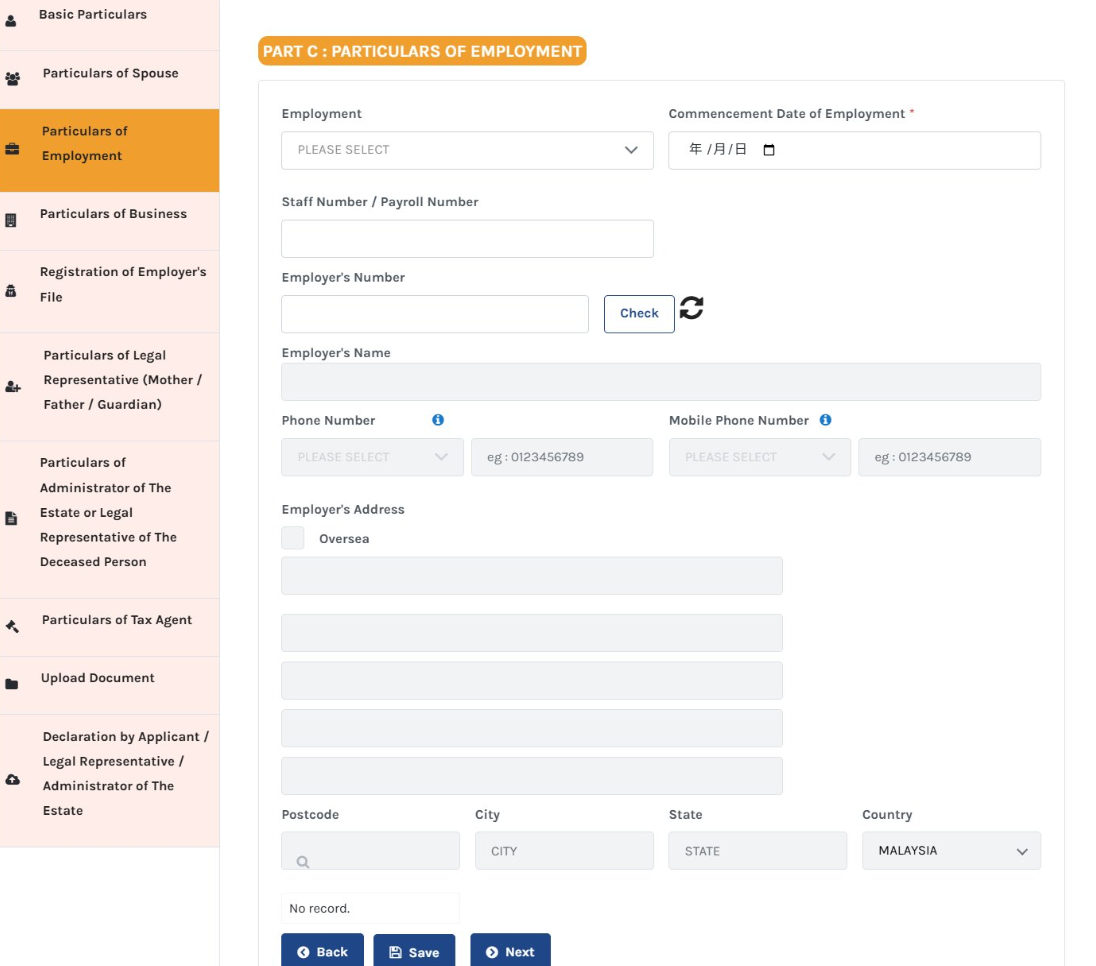The height and width of the screenshot is (966, 1096).
Task: Click the gavel icon for Particulars of Tax Agent
Action: coord(12,626)
